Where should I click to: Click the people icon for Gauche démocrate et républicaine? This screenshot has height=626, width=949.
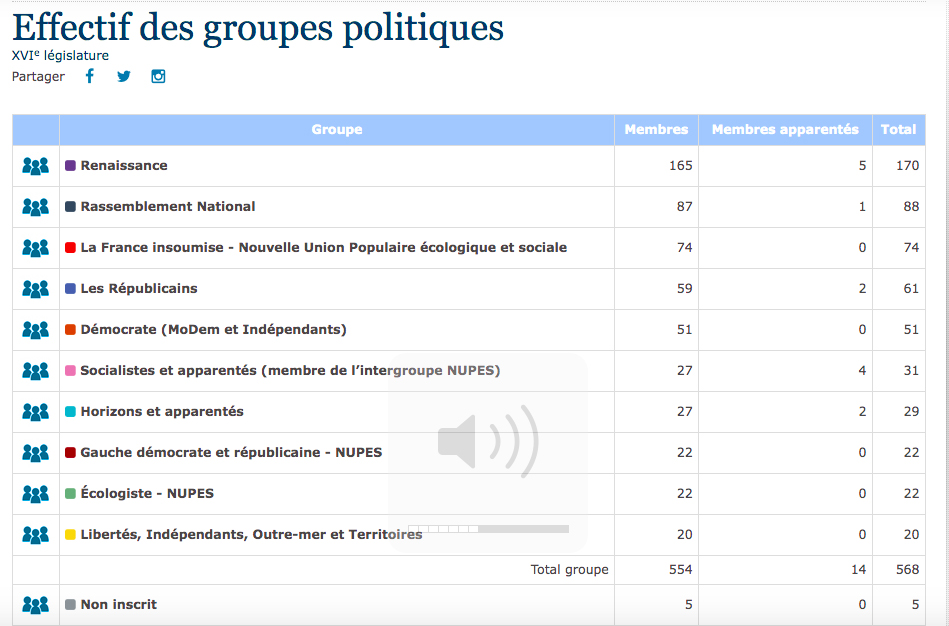(x=36, y=453)
